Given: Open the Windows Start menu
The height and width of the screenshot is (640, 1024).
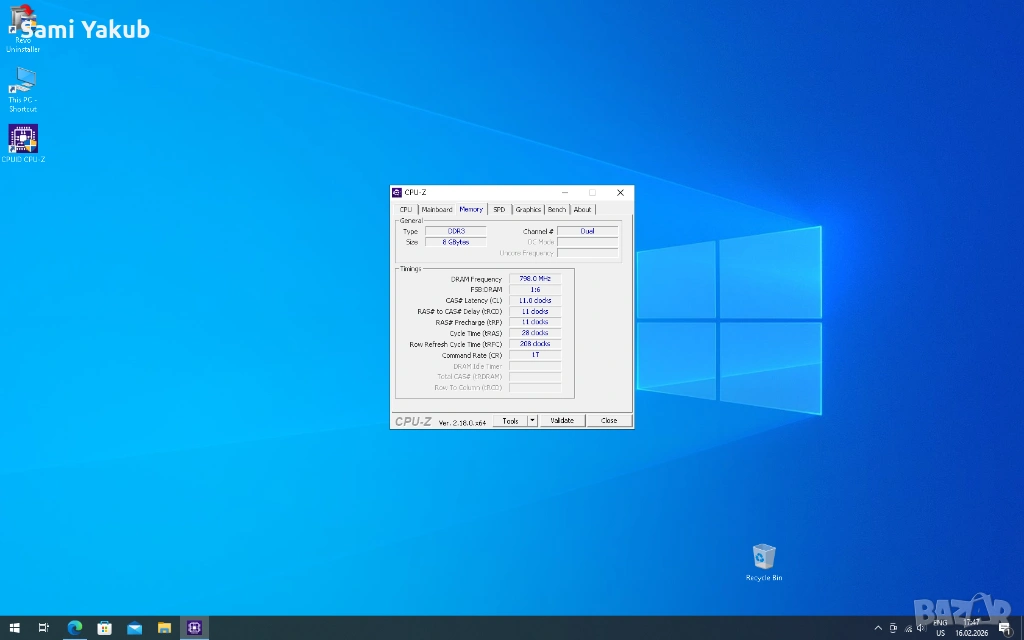Looking at the screenshot, I should (15, 628).
